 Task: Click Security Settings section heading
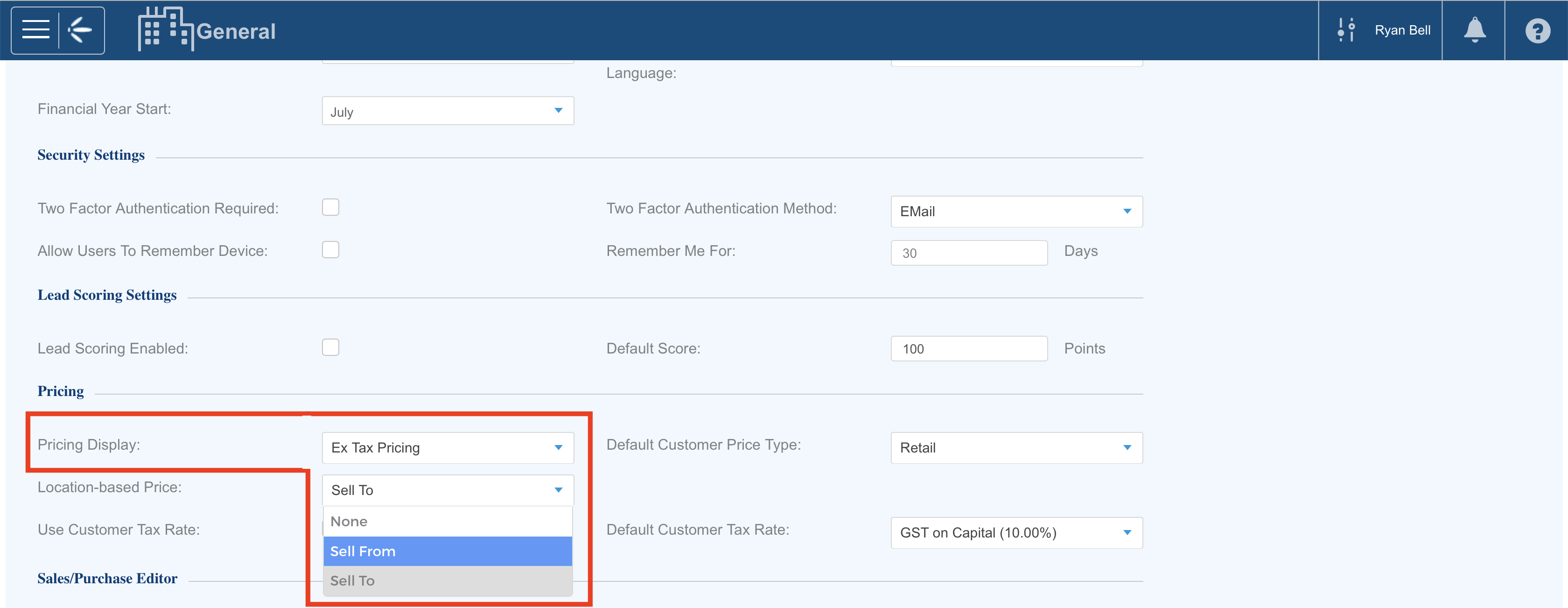[x=91, y=155]
